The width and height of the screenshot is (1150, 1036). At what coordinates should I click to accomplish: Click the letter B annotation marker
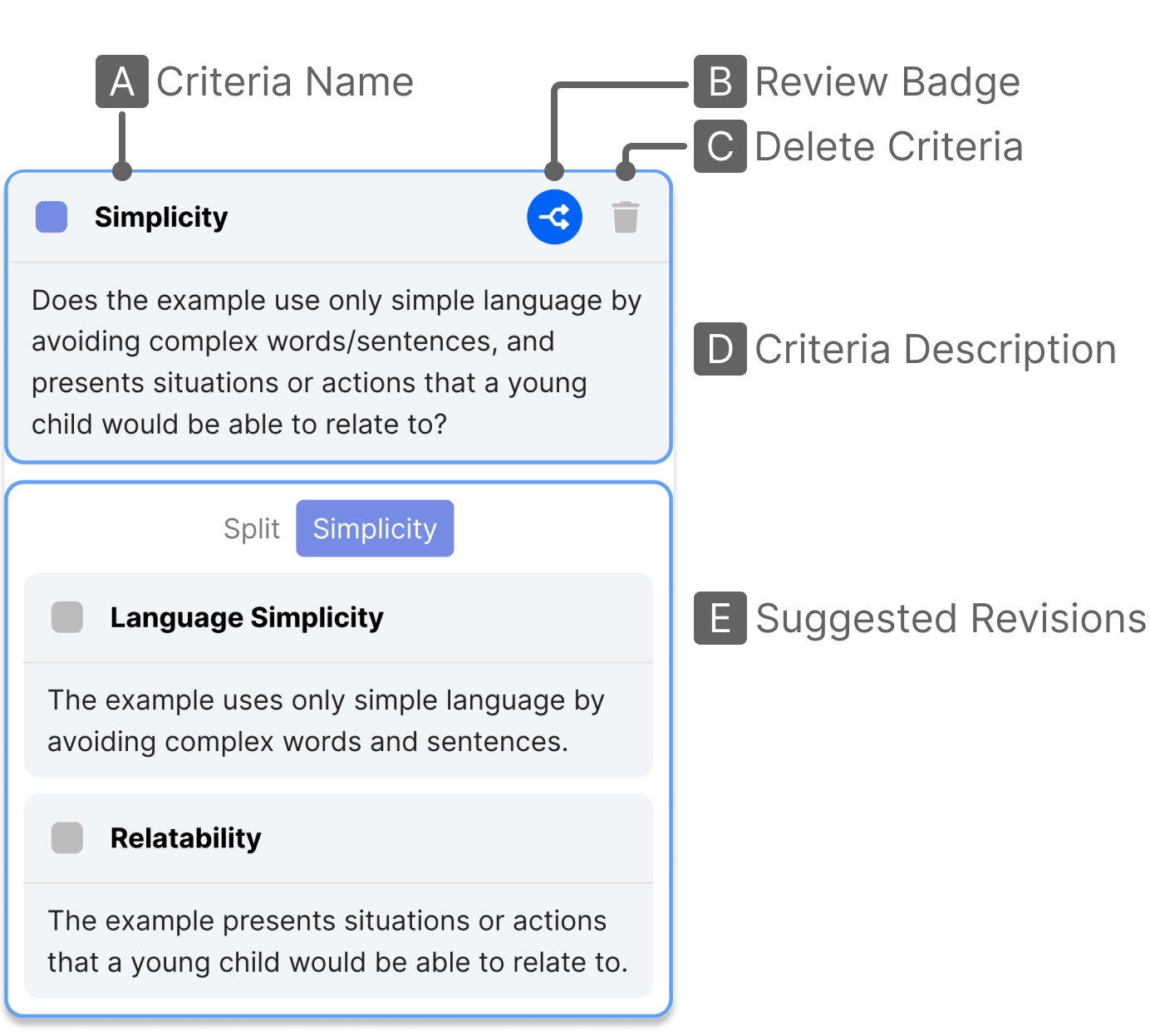point(720,81)
